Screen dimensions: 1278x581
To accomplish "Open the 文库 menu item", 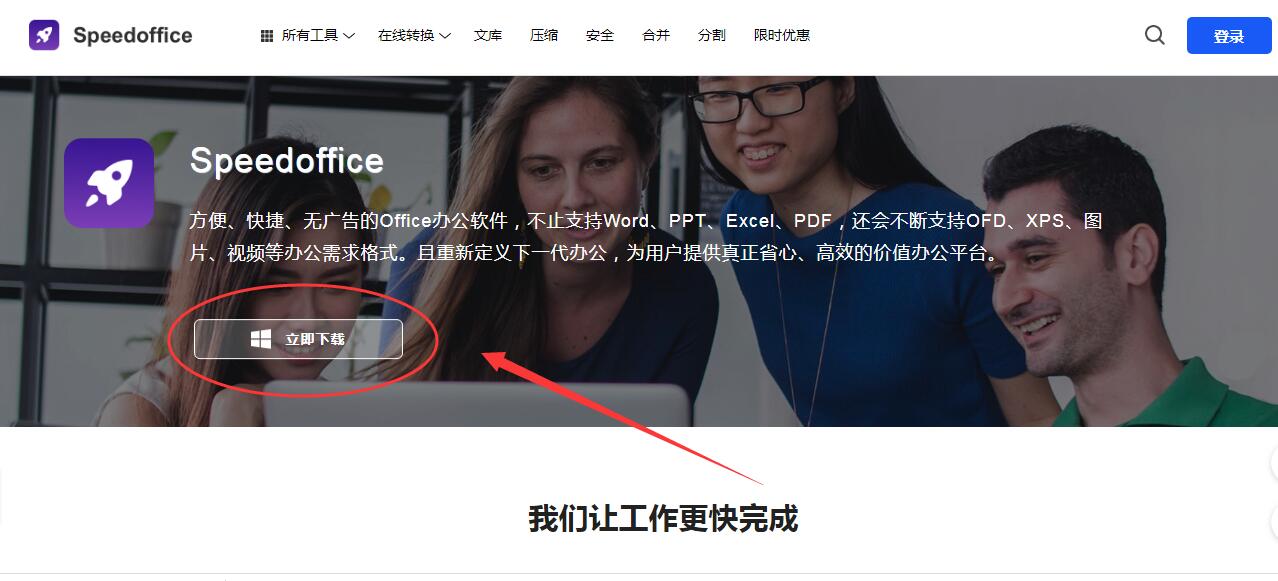I will coord(488,35).
